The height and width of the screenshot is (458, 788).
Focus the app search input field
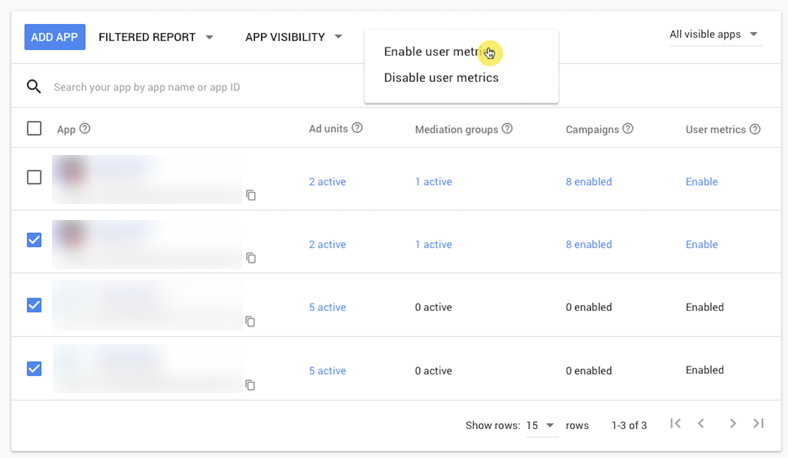[x=300, y=87]
